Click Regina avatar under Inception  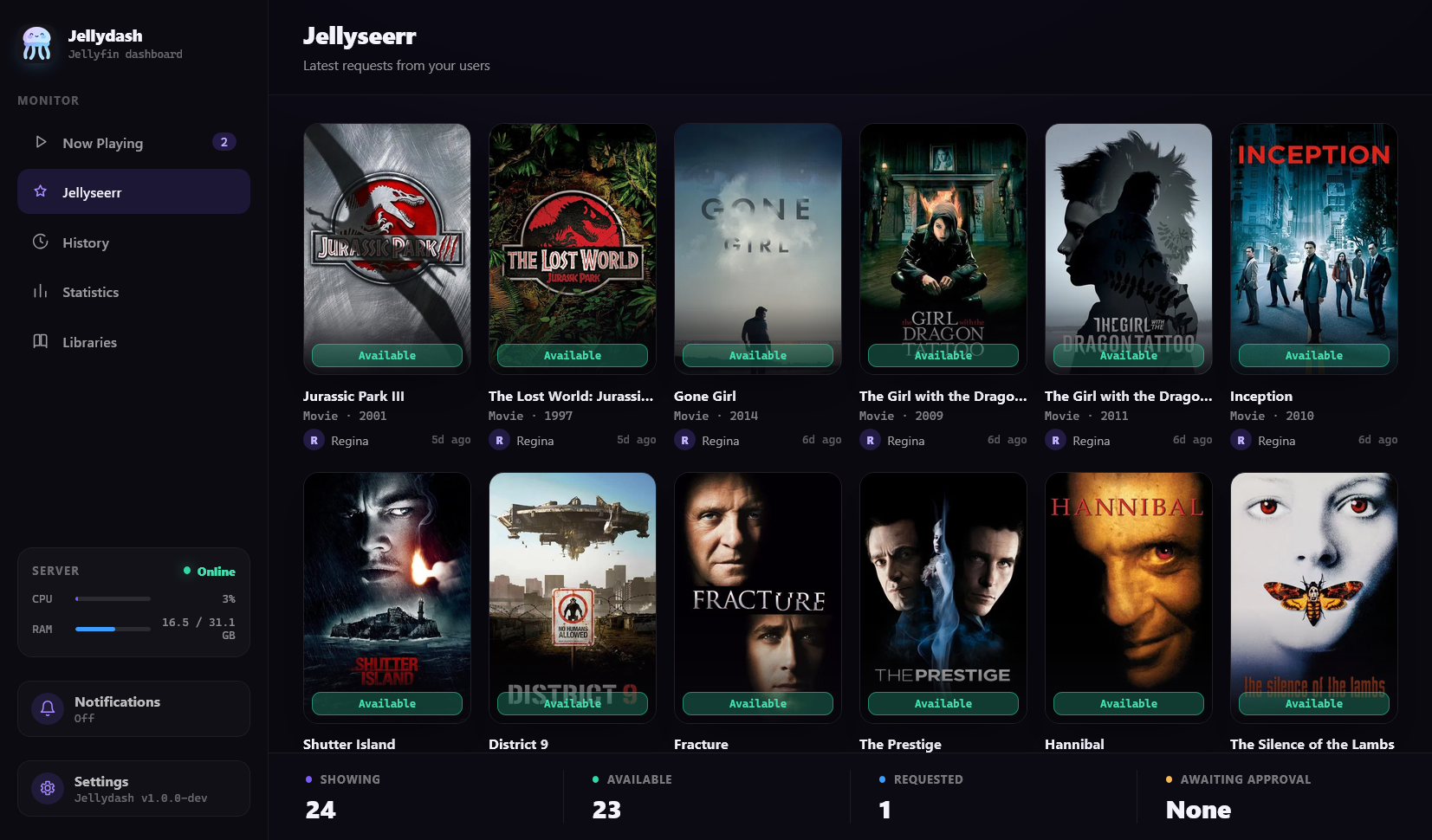tap(1241, 440)
